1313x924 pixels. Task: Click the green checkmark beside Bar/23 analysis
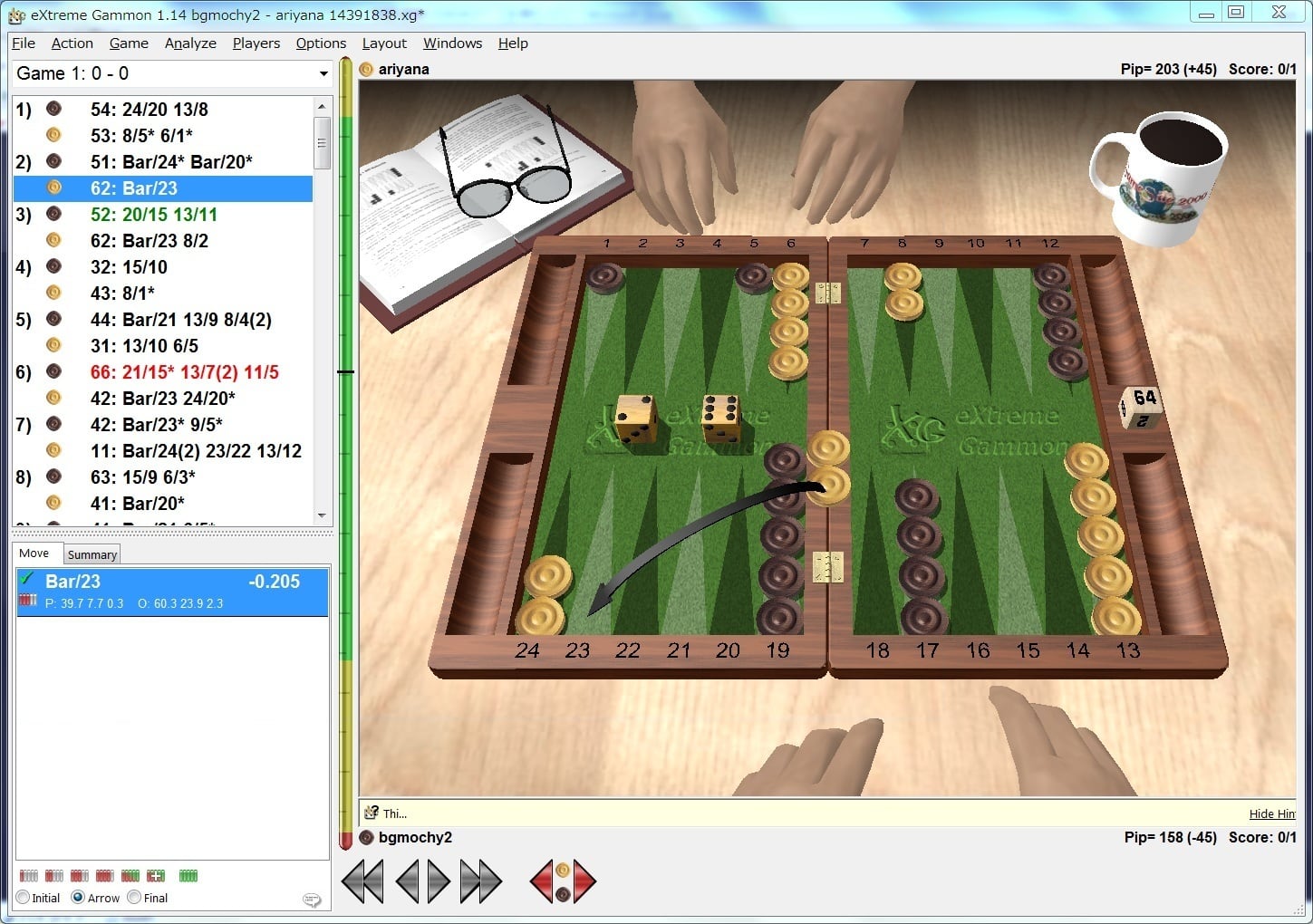27,579
